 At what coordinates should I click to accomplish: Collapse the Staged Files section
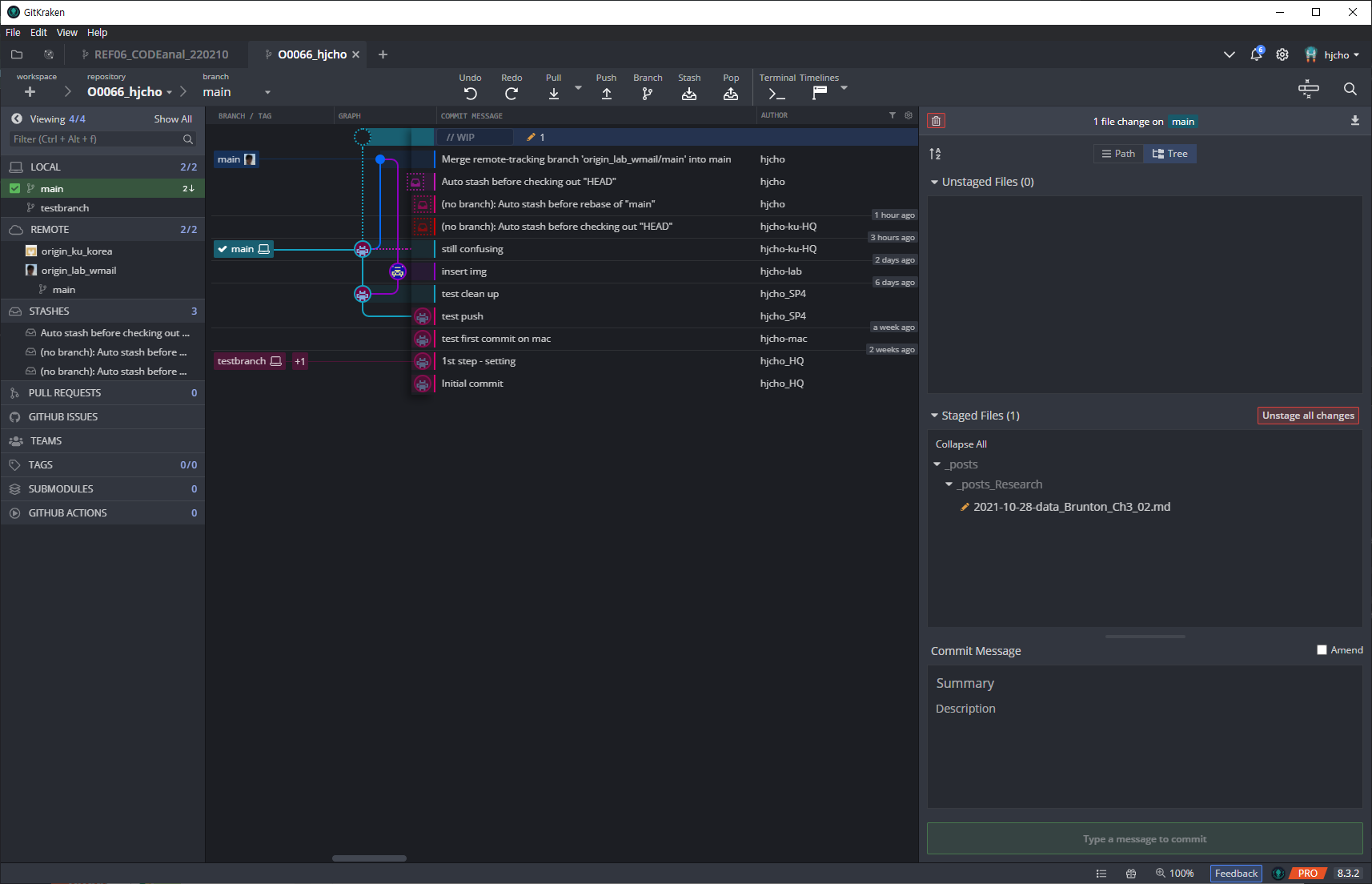[x=934, y=416]
